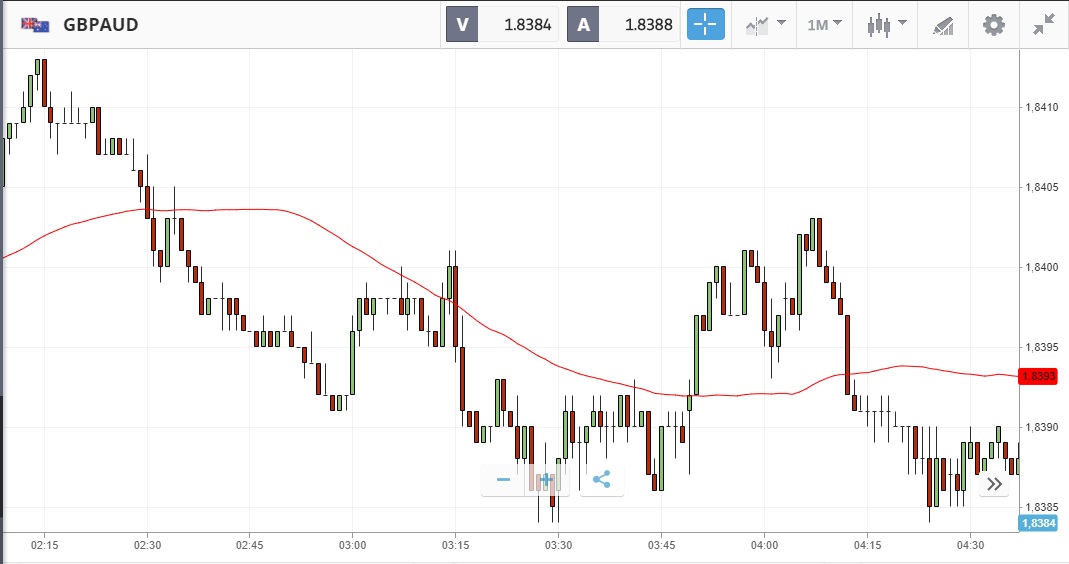Click the GBPAUD flag icon
The height and width of the screenshot is (564, 1069).
[x=36, y=25]
